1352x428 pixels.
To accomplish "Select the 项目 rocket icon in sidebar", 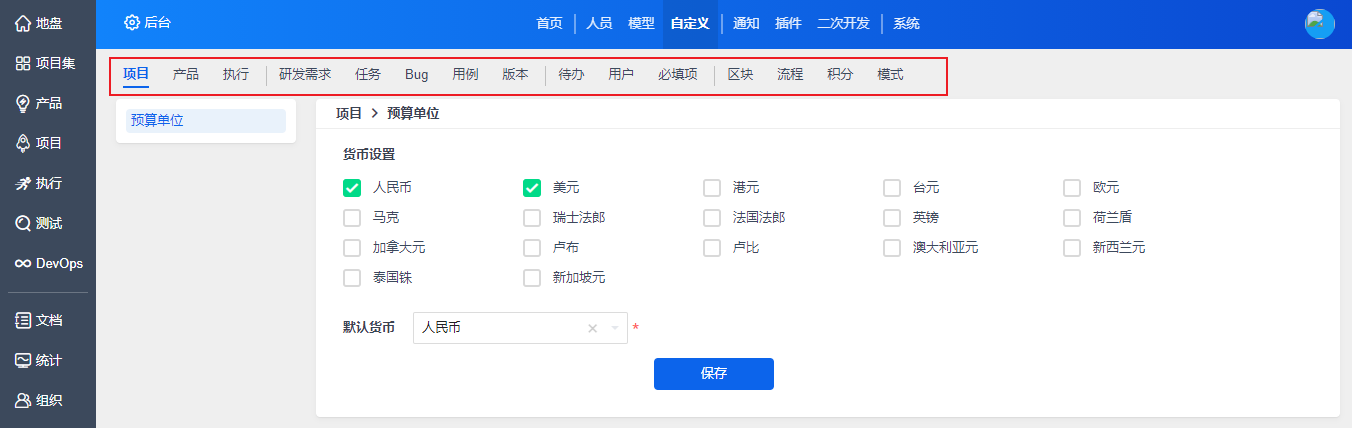I will click(23, 143).
